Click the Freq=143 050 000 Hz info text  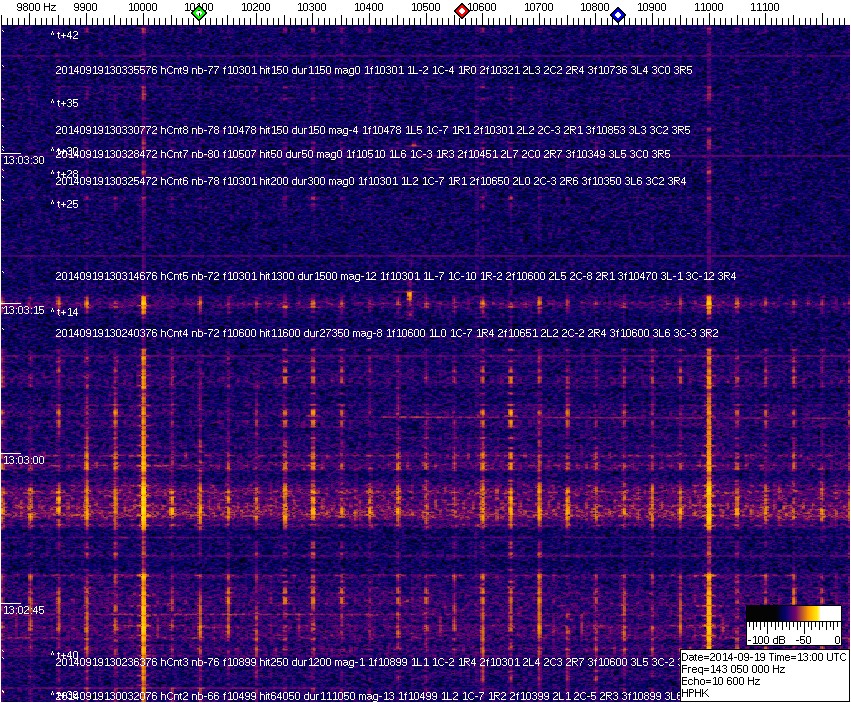[733, 669]
